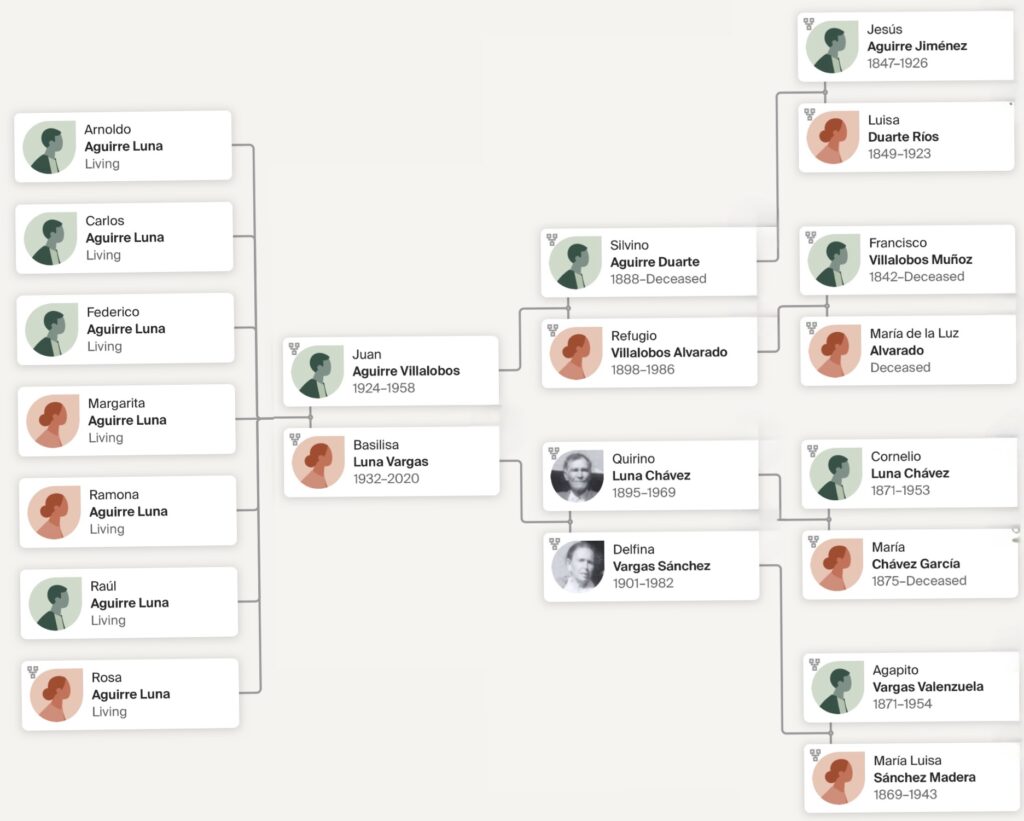Click the María Chávez García name
The height and width of the screenshot is (821, 1024).
coord(915,564)
